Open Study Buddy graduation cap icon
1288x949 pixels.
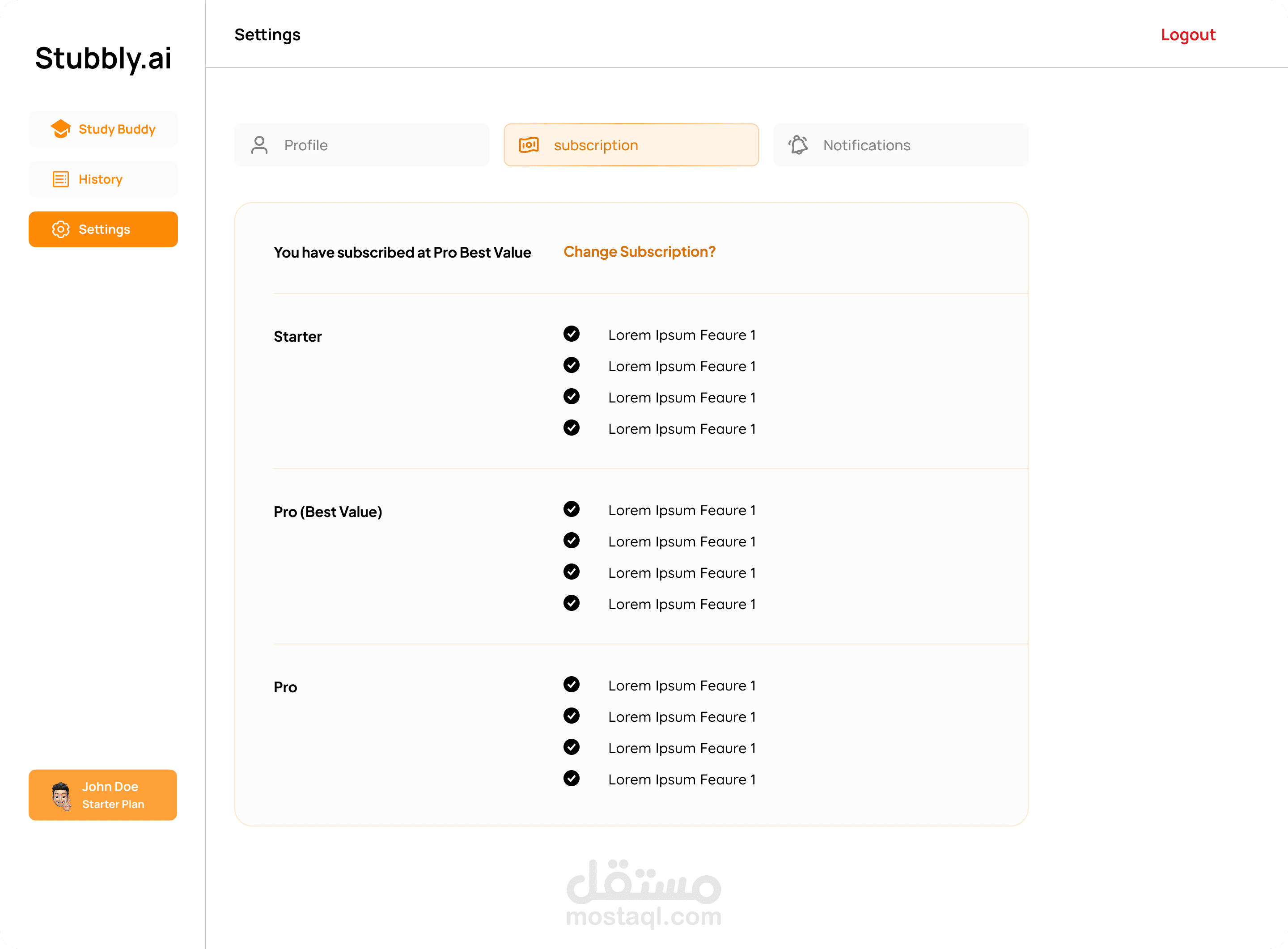click(x=60, y=129)
